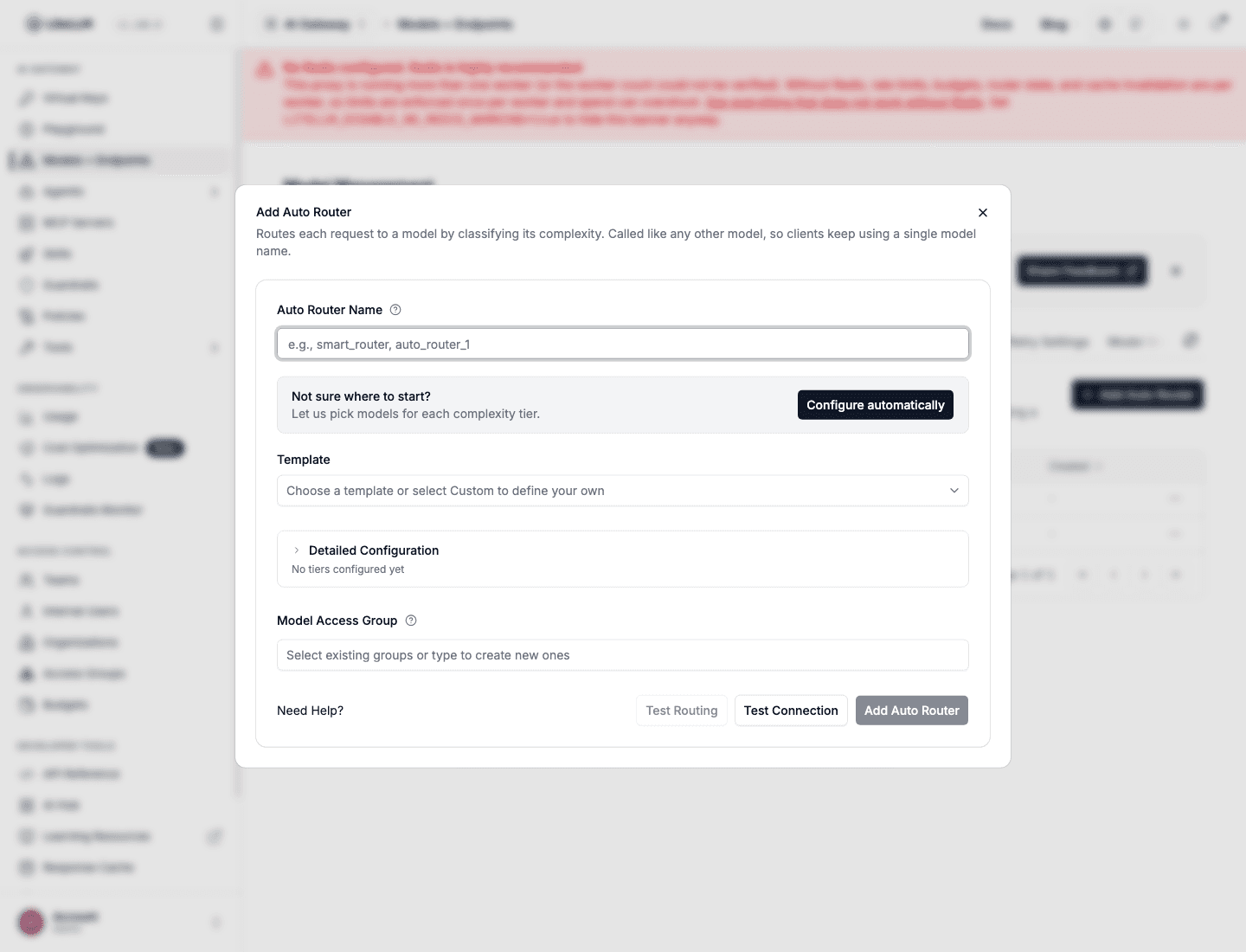Open the Template dropdown
The image size is (1246, 952).
point(623,491)
